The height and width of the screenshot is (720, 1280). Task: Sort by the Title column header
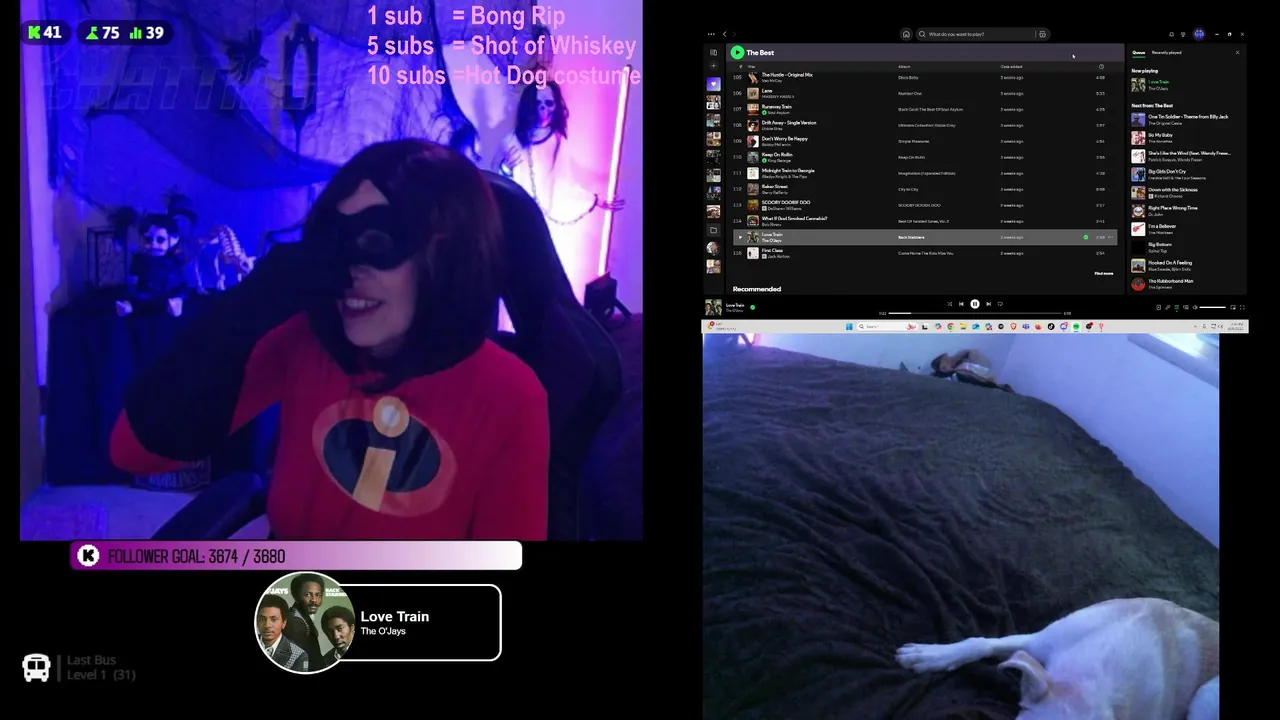click(x=751, y=67)
